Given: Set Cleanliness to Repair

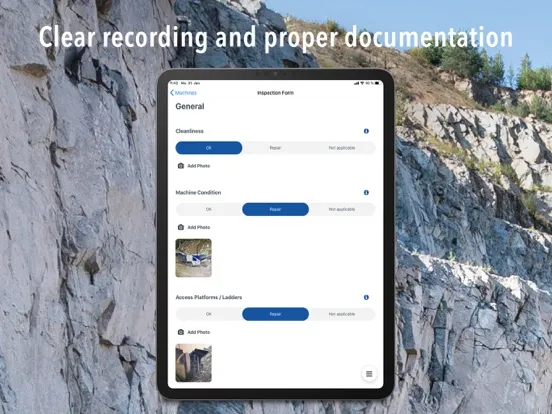Looking at the screenshot, I should [275, 148].
